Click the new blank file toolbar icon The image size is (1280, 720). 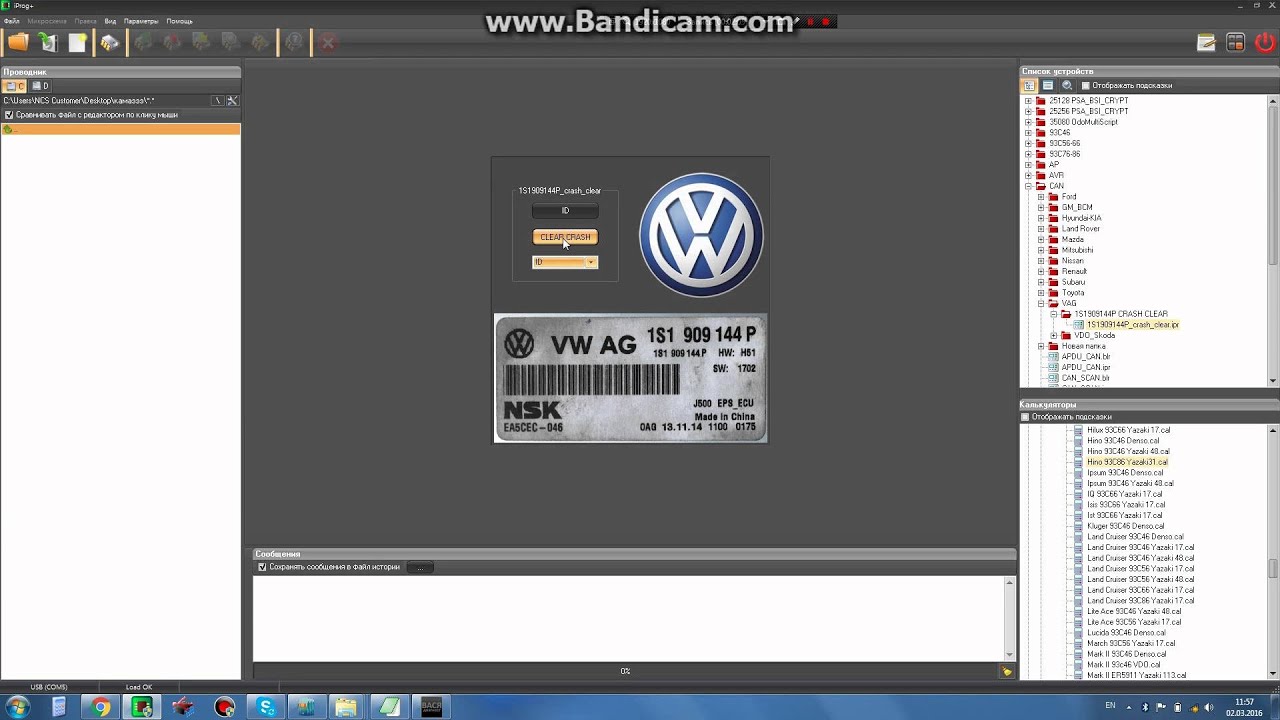coord(77,42)
